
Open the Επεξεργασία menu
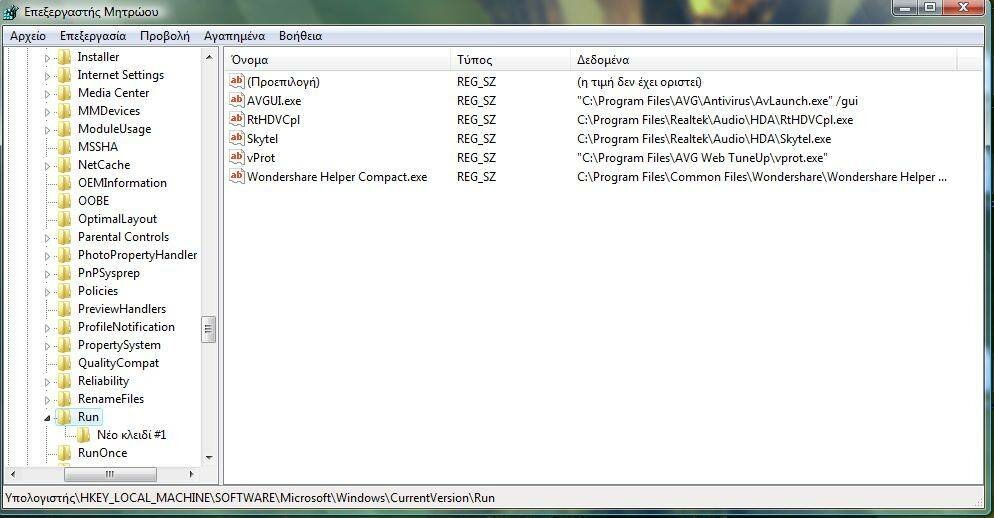[x=93, y=36]
